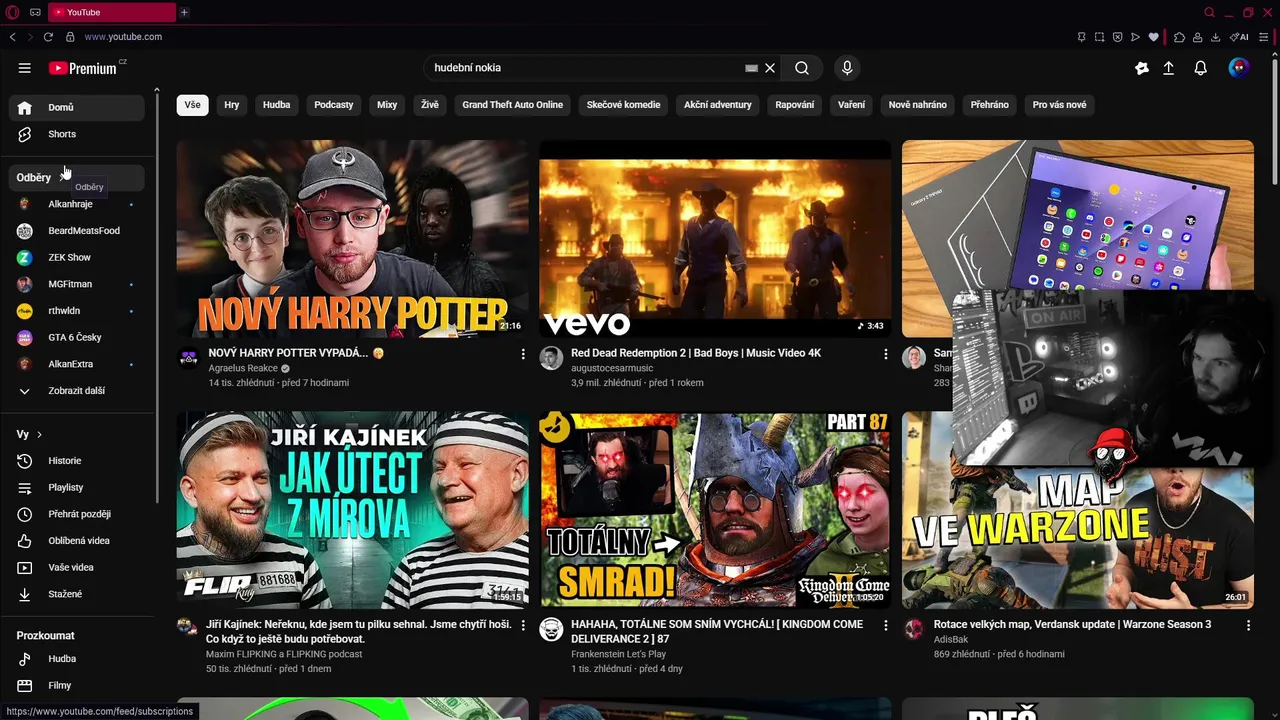Viewport: 1280px width, 720px height.
Task: Select the Podcasty filter chip
Action: tap(334, 105)
